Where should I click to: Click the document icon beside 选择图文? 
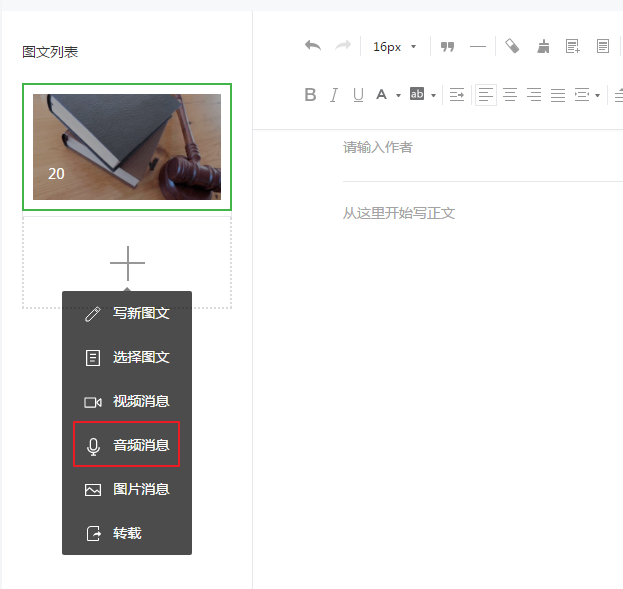click(x=93, y=358)
